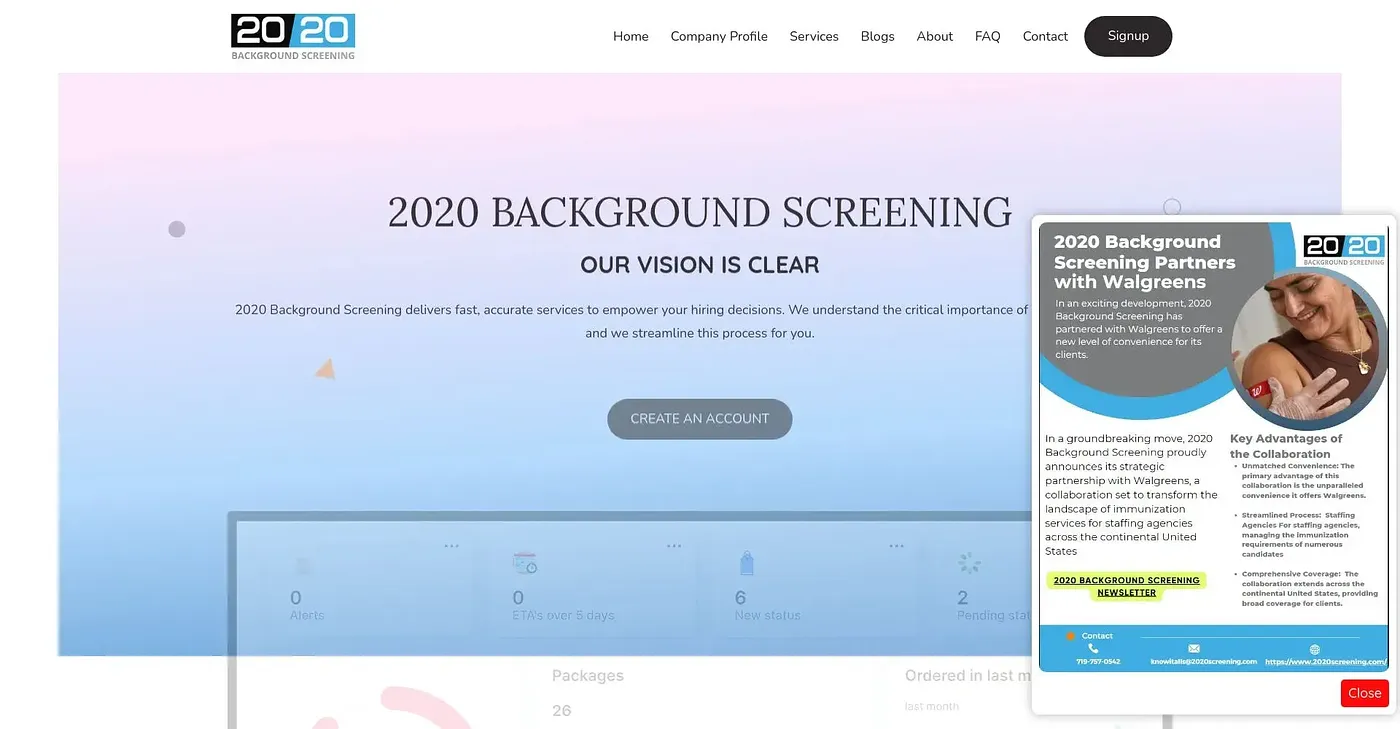
Task: Open the Alerts card ellipsis menu
Action: click(452, 546)
